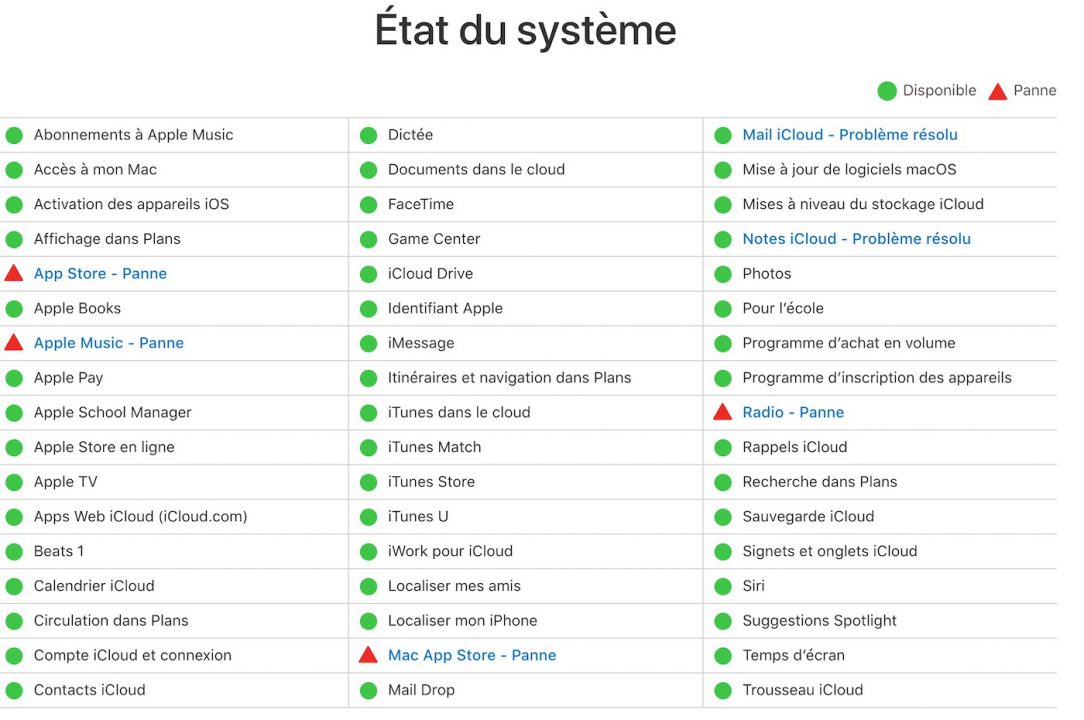Click the red triangle next to Mac App Store
This screenshot has height=720, width=1084.
click(368, 654)
